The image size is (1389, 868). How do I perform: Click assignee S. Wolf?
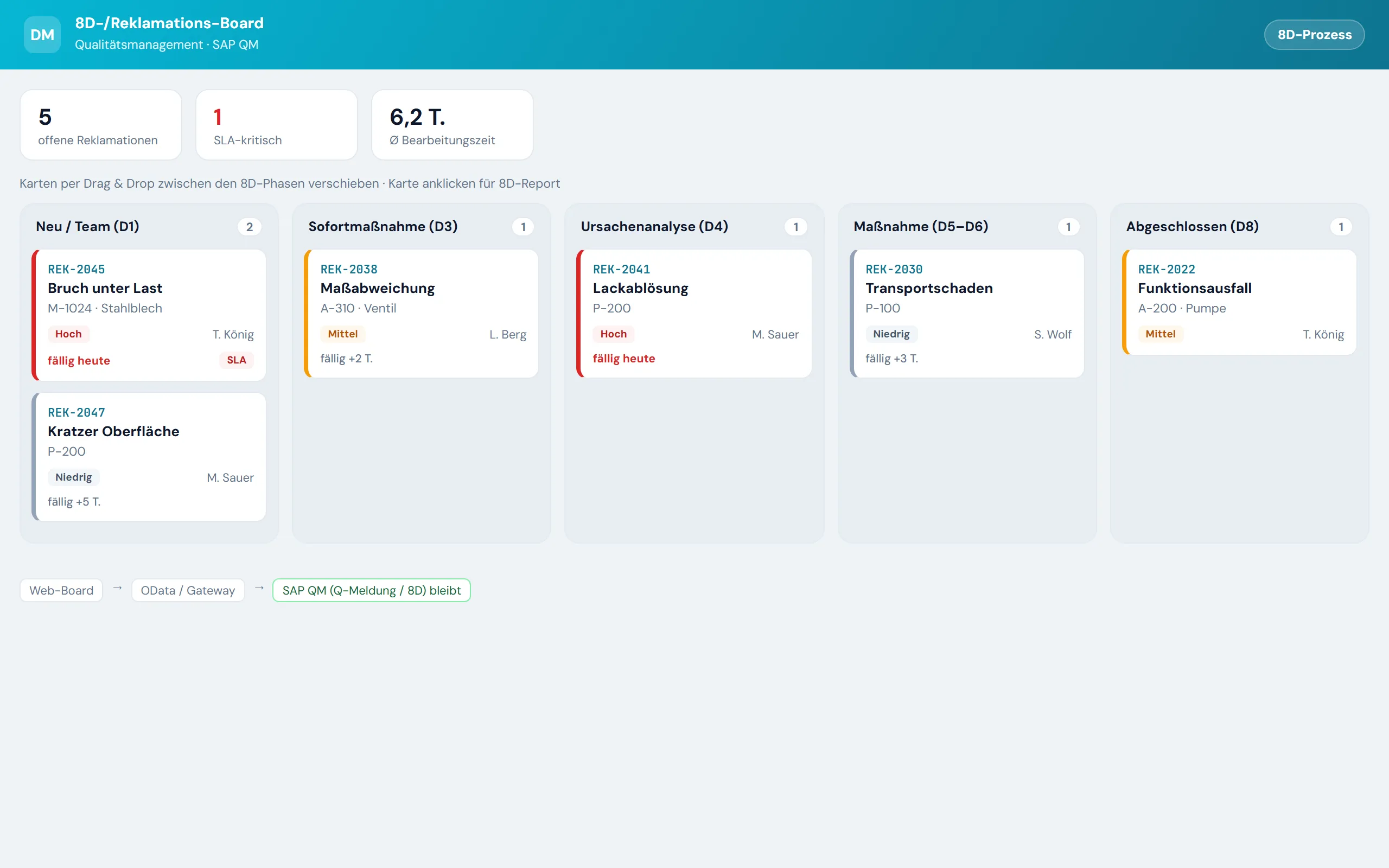tap(1053, 334)
